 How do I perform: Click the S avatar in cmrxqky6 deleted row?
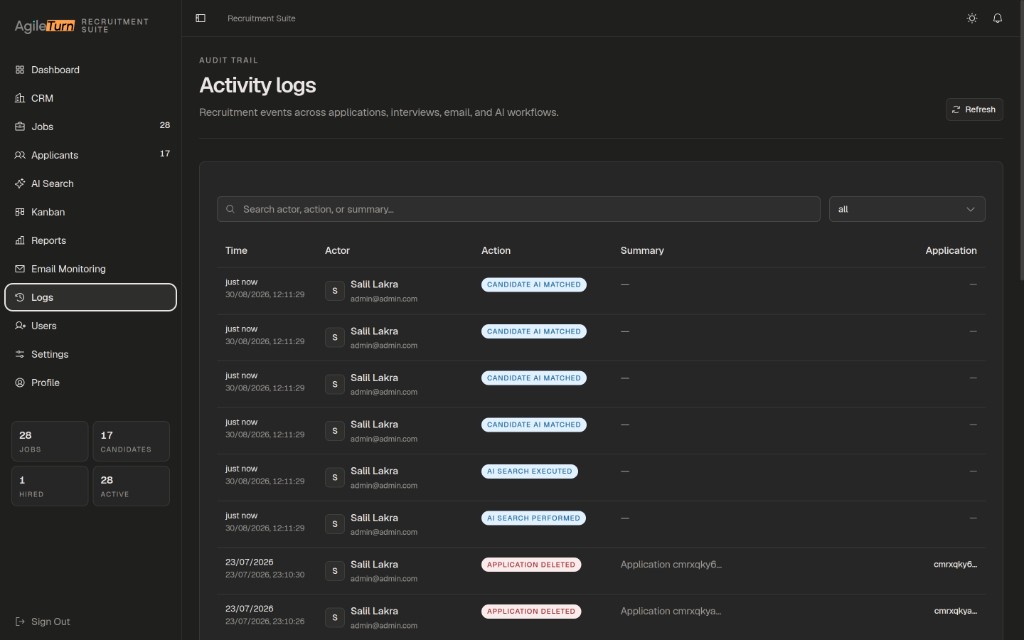(x=334, y=571)
